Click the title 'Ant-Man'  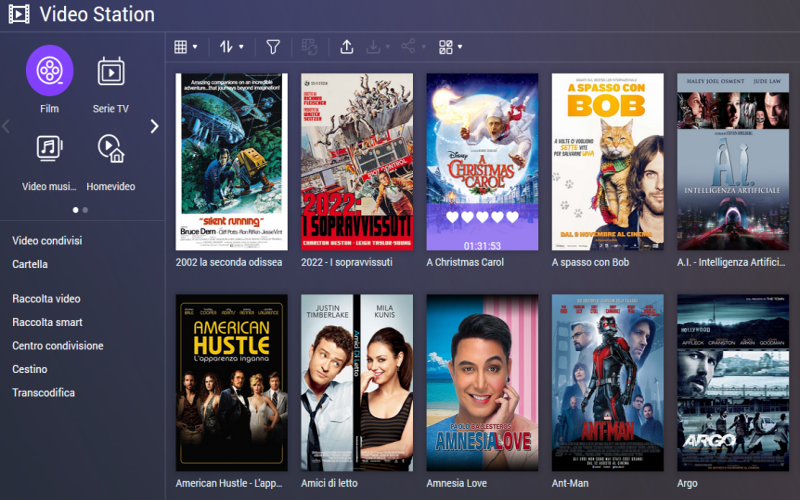tap(570, 483)
